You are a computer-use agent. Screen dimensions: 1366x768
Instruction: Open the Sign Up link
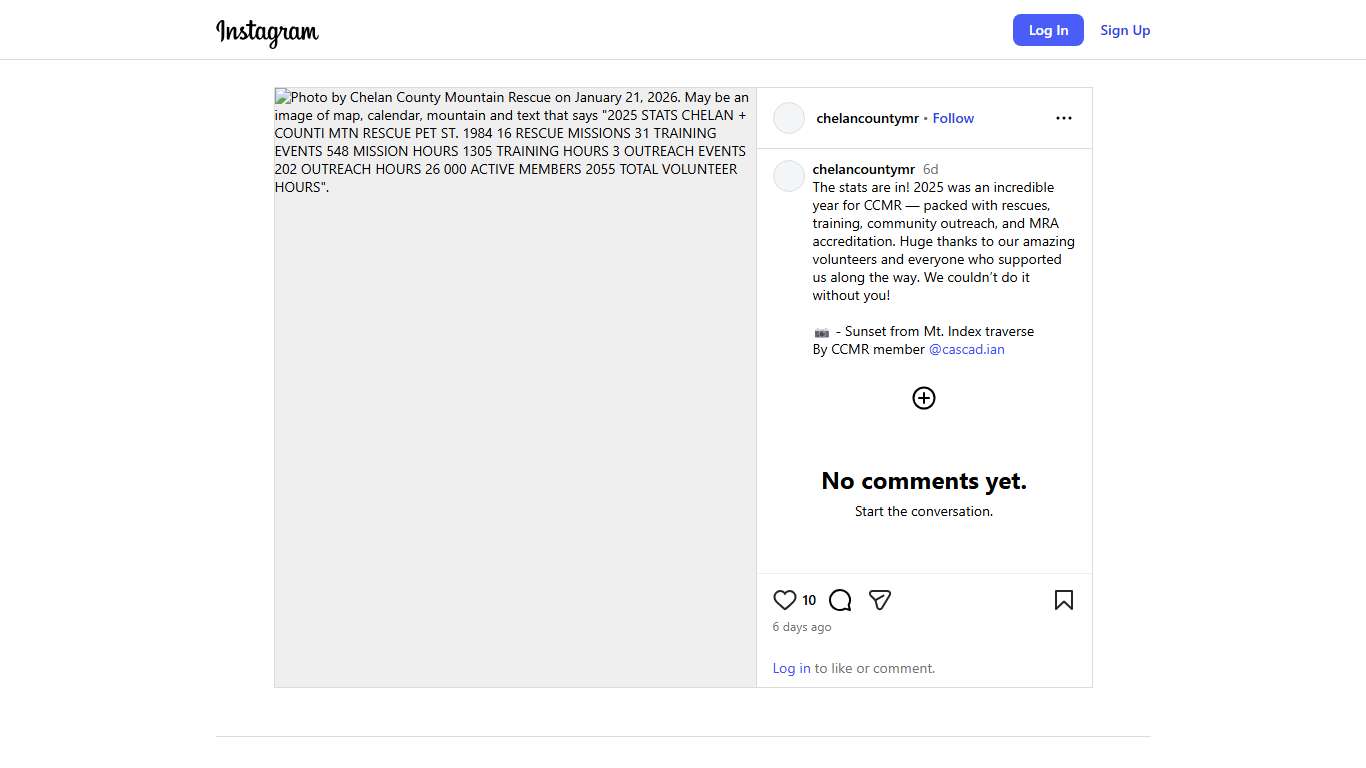tap(1124, 30)
